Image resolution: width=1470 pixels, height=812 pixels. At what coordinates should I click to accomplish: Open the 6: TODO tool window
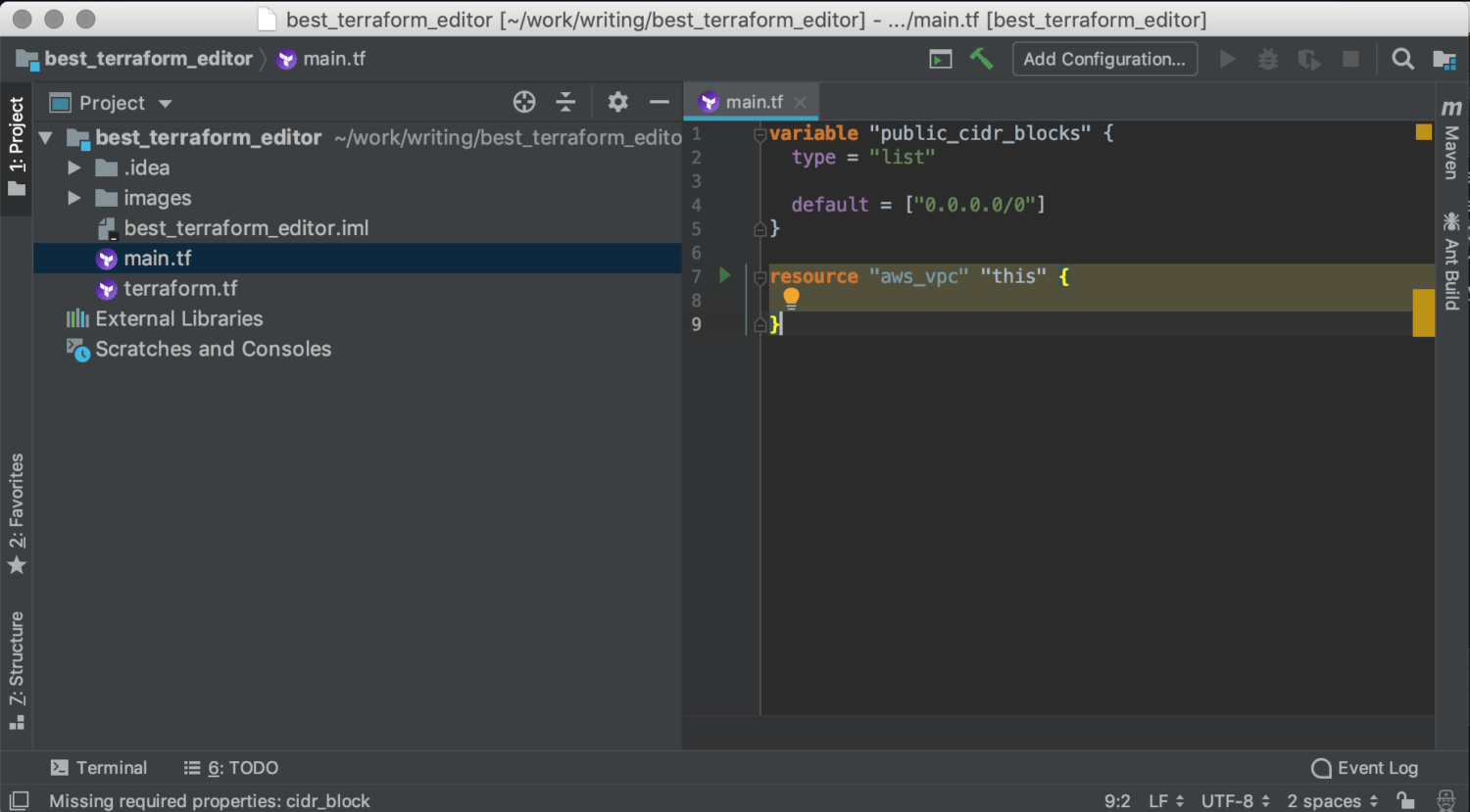tap(231, 768)
